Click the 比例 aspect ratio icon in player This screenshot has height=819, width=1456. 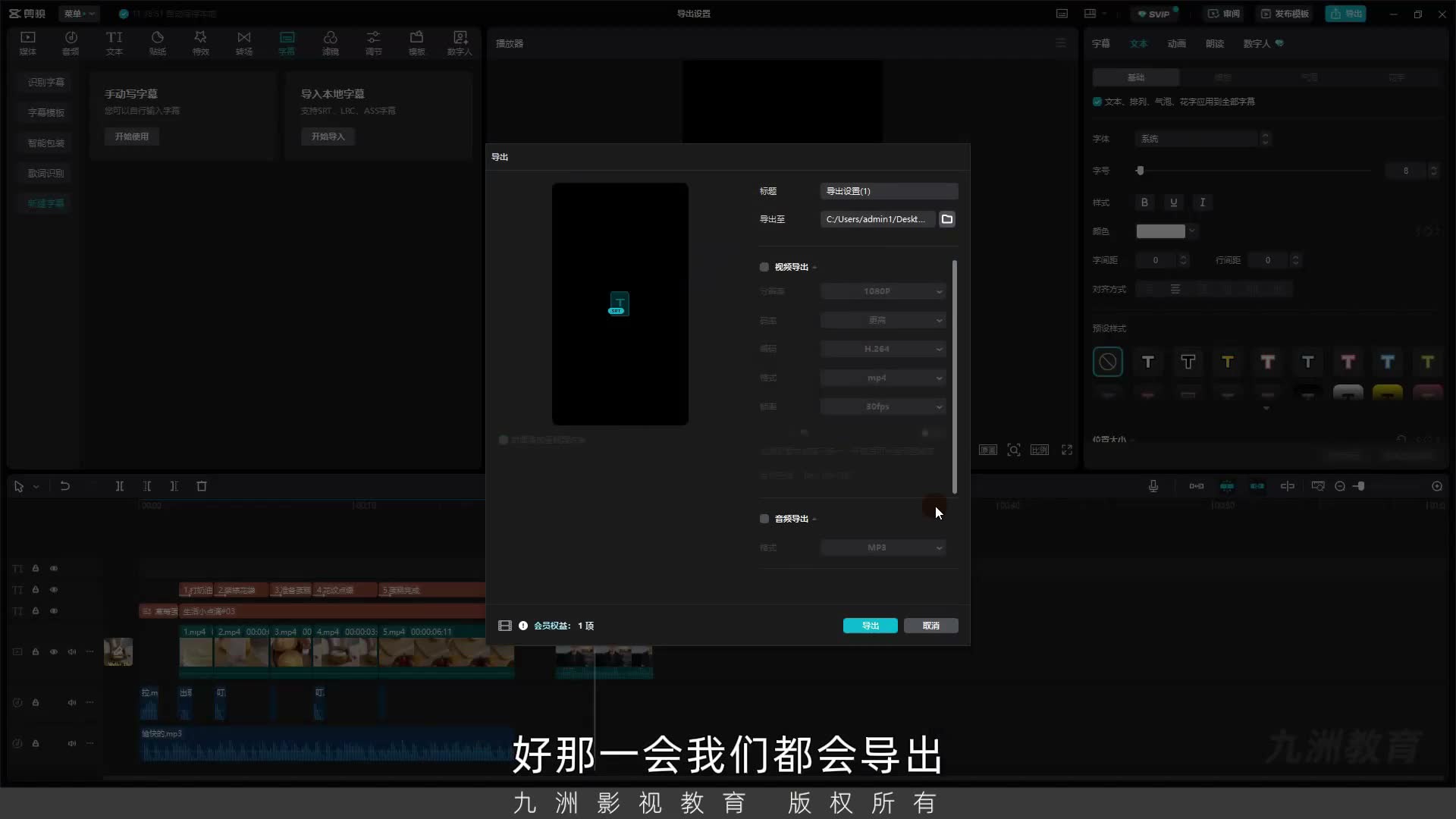point(1040,450)
